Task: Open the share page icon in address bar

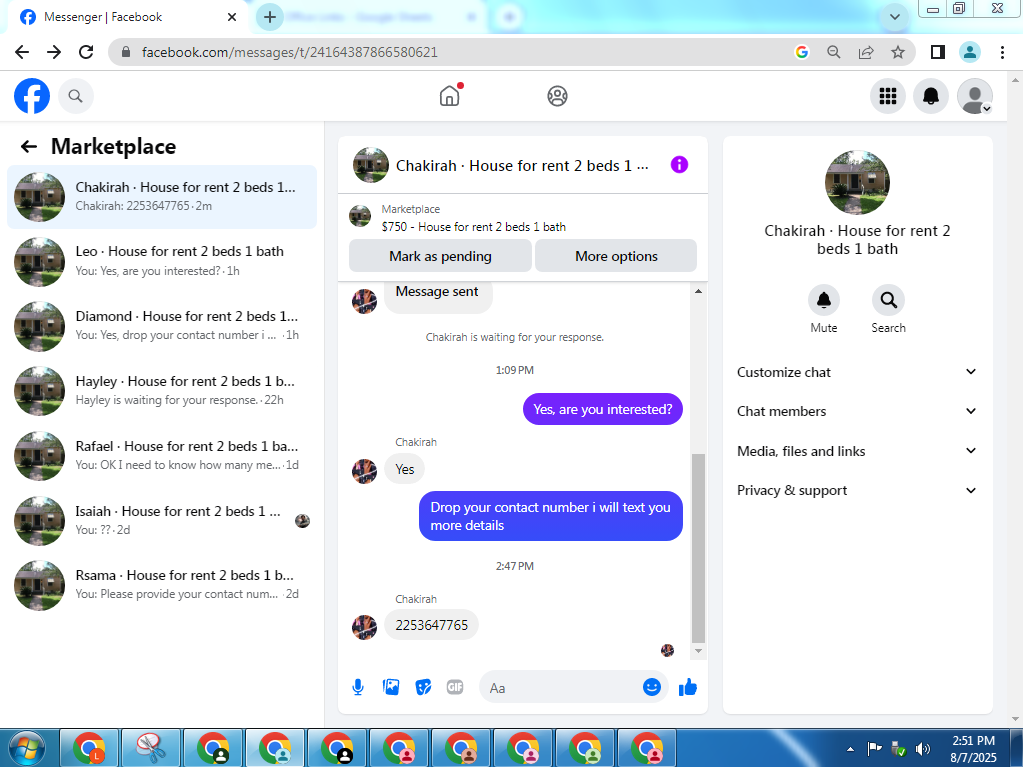Action: [x=866, y=52]
